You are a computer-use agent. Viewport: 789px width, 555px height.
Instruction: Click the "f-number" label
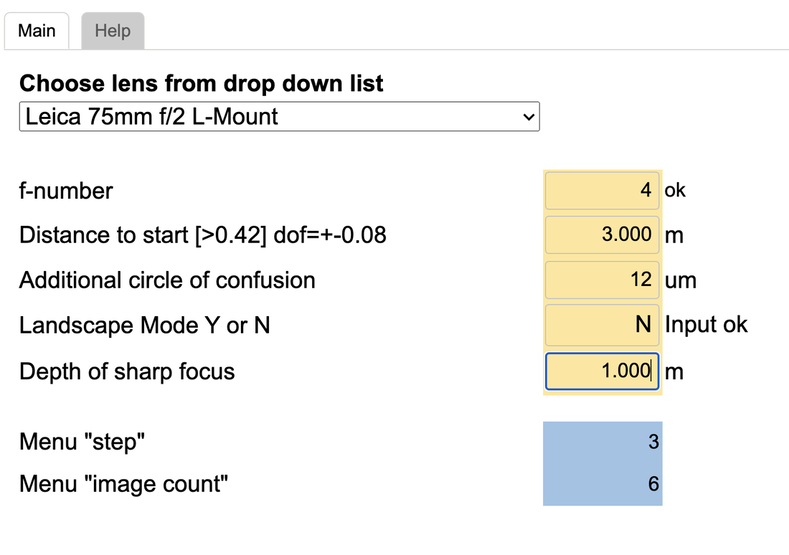66,191
